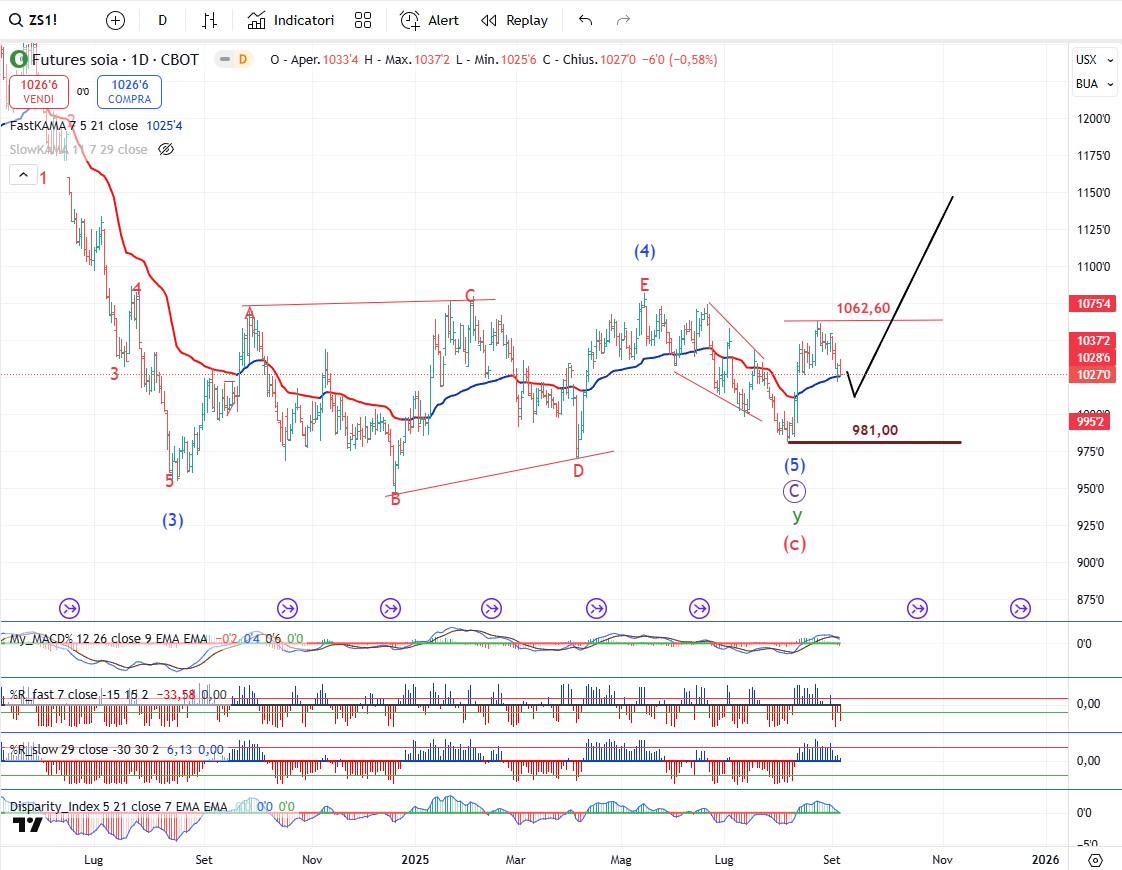Click the TradingView logo
The height and width of the screenshot is (870, 1122).
(x=28, y=825)
